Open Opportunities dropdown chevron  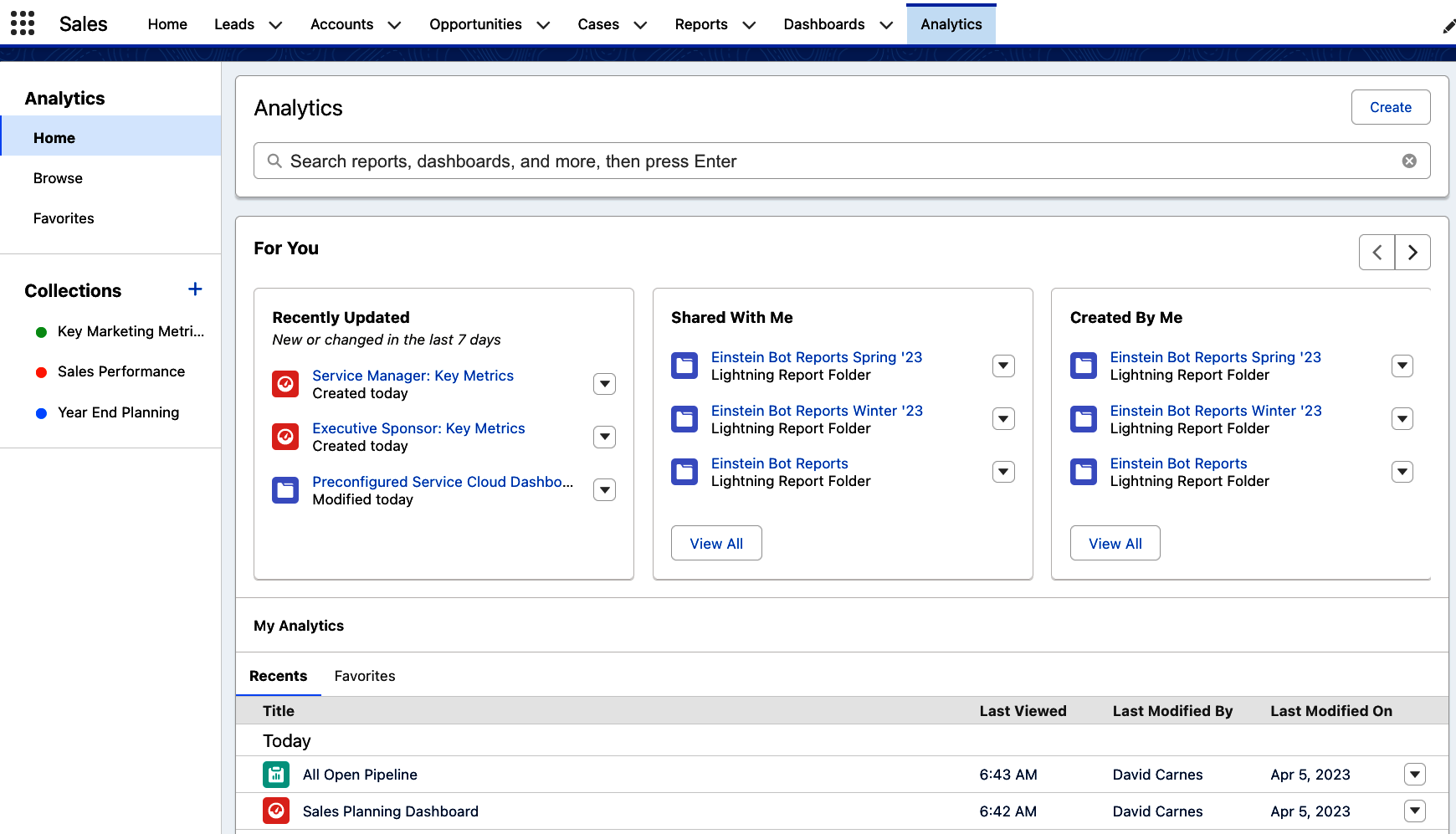pyautogui.click(x=543, y=25)
